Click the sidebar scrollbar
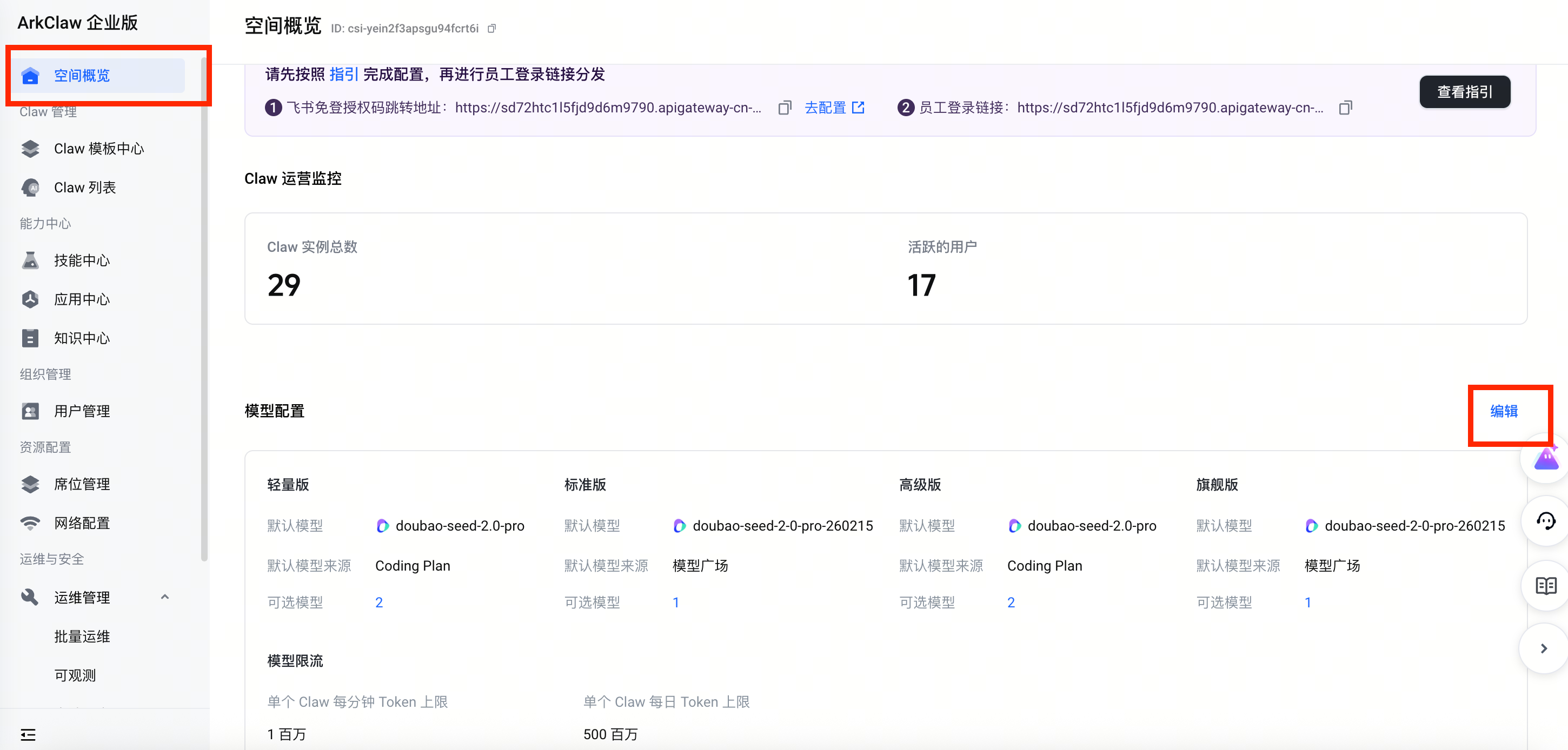The image size is (1568, 750). 204,310
